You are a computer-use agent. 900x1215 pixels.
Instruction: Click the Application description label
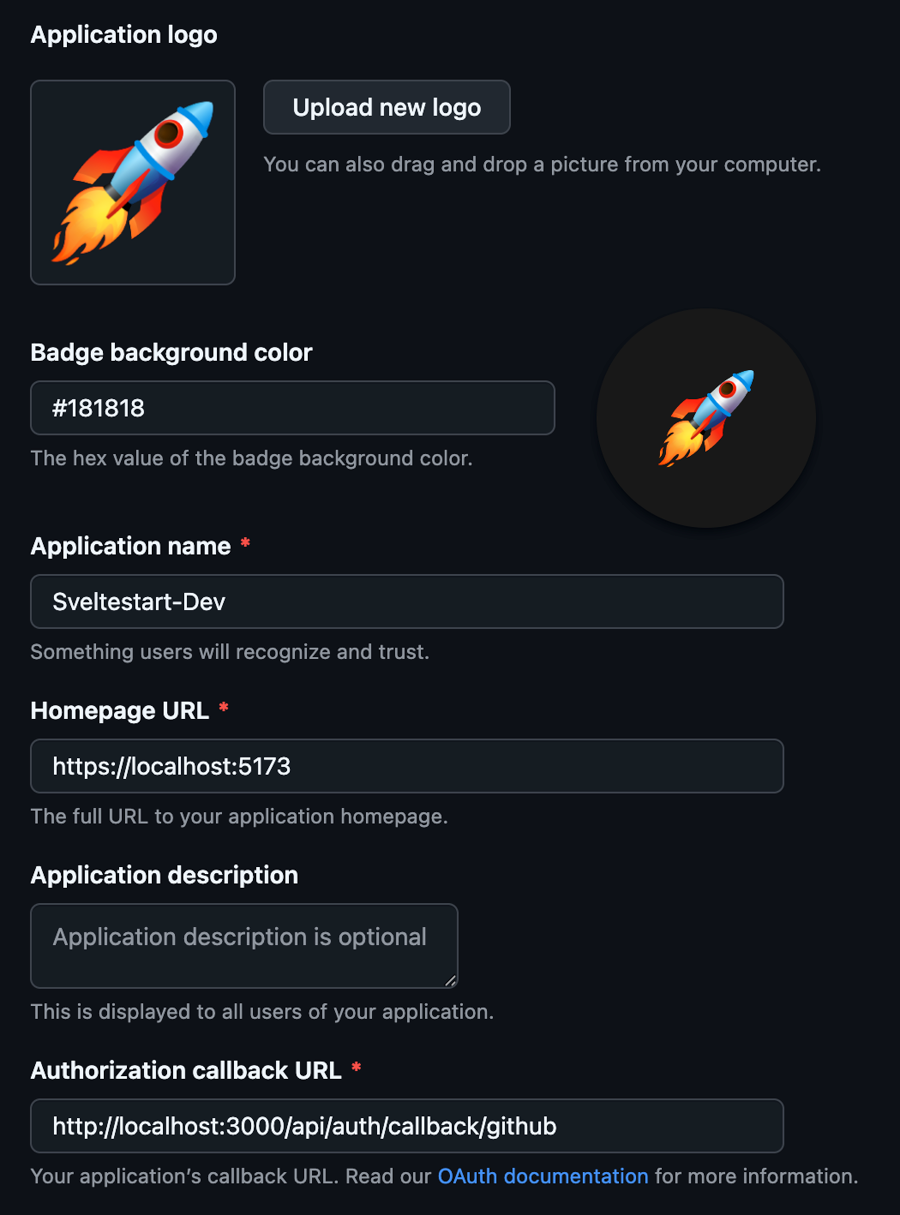click(164, 875)
